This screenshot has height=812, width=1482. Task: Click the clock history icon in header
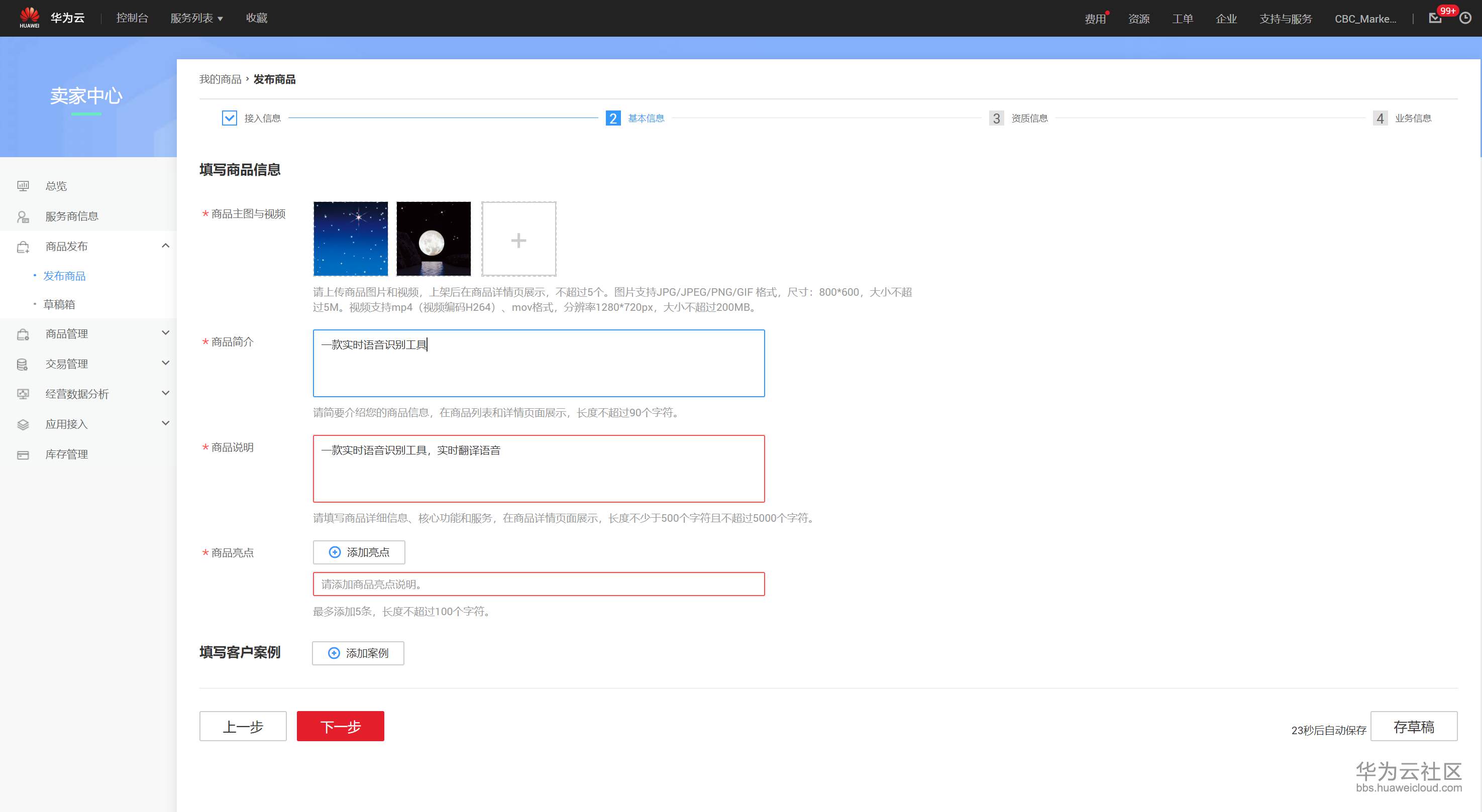coord(1465,19)
